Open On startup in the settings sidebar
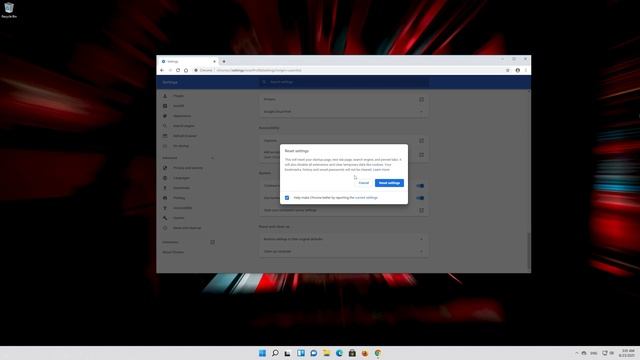 [180, 146]
